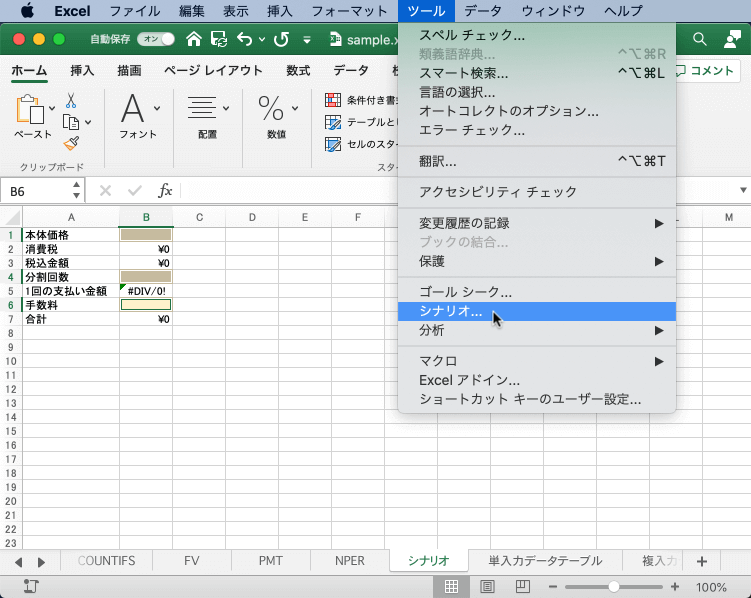Click the confirm checkmark in formula bar
The height and width of the screenshot is (598, 751).
(135, 191)
